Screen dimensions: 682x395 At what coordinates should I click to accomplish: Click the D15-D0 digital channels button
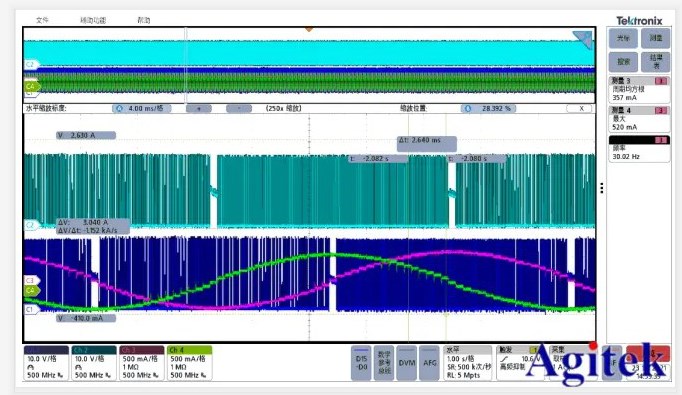(x=361, y=363)
